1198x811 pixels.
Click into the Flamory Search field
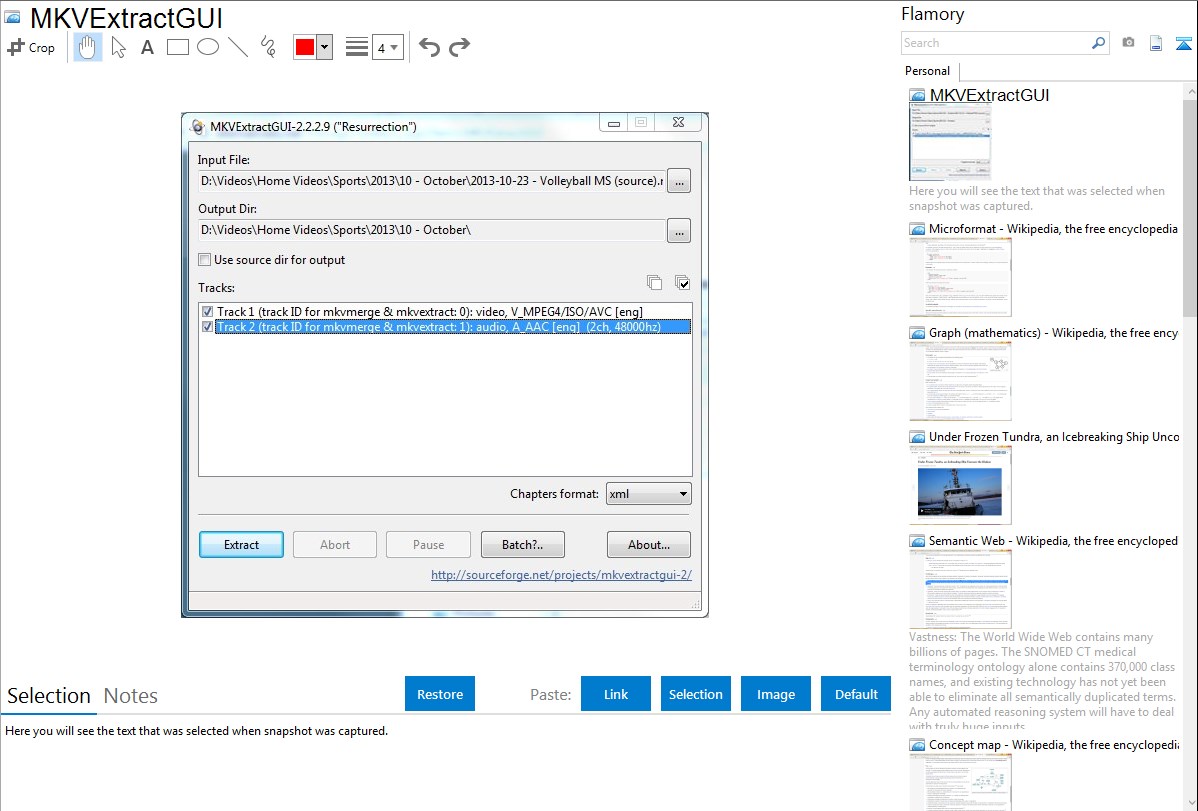pos(996,43)
